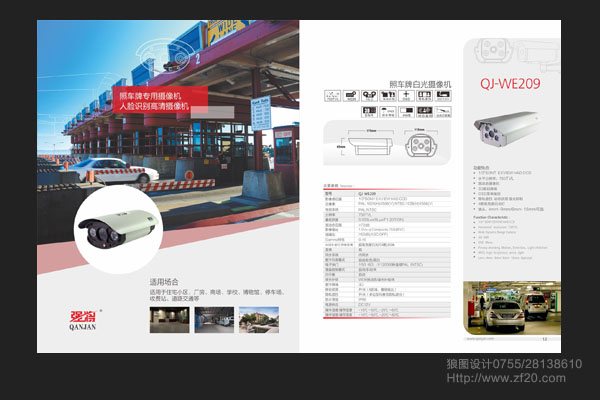Click the red banner text 照车牌专用摄像机
The height and width of the screenshot is (400, 600).
(150, 96)
